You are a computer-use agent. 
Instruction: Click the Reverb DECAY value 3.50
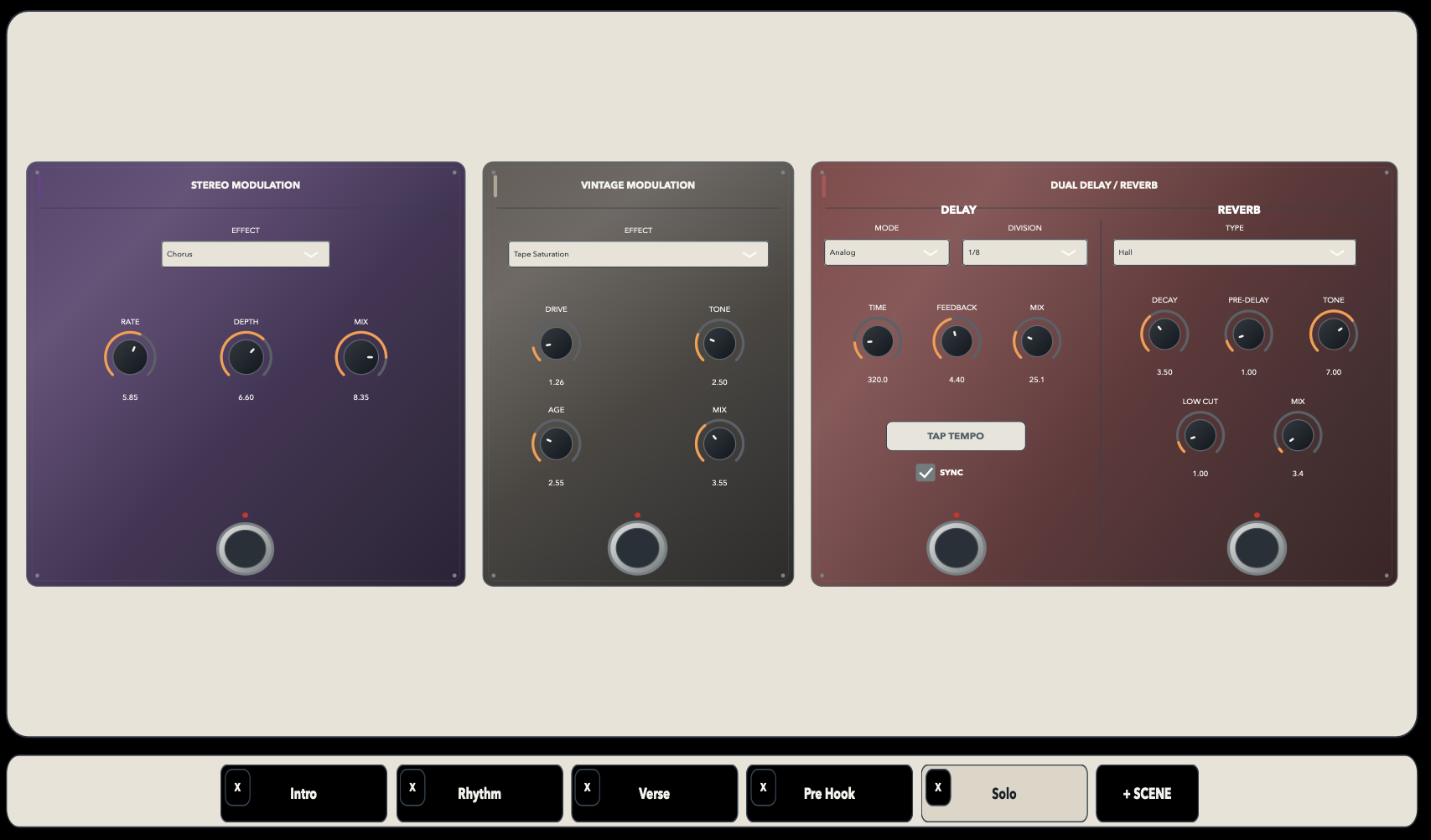tap(1164, 372)
